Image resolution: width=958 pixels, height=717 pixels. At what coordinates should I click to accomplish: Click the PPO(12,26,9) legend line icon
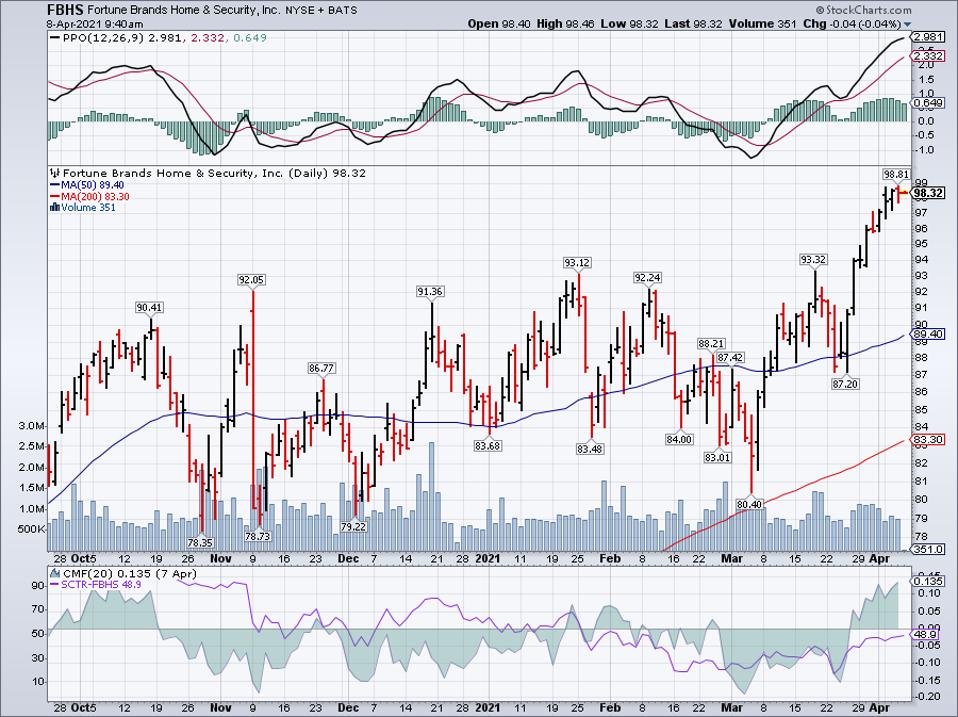click(55, 38)
